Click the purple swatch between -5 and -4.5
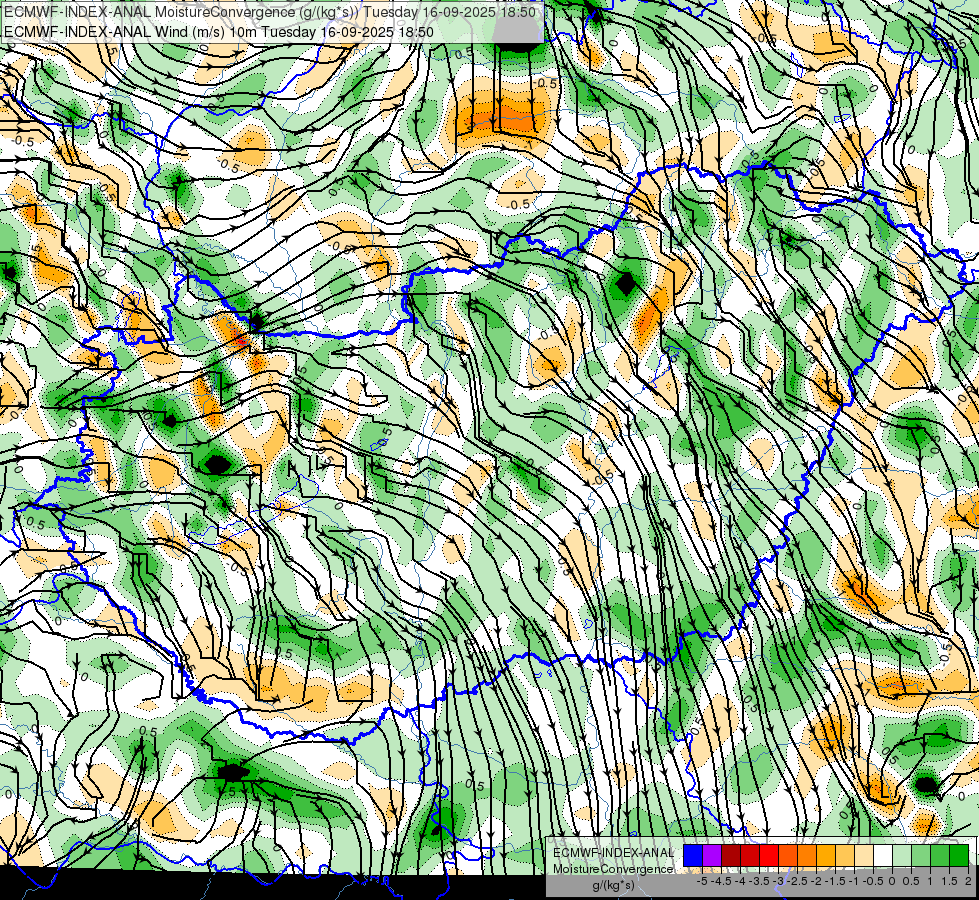Image resolution: width=979 pixels, height=900 pixels. point(712,855)
